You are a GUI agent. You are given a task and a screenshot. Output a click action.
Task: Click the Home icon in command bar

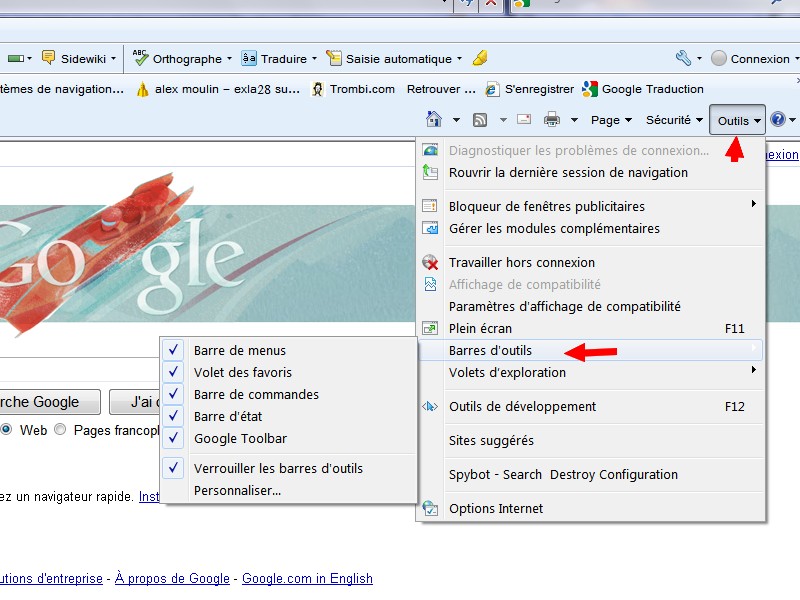point(434,120)
